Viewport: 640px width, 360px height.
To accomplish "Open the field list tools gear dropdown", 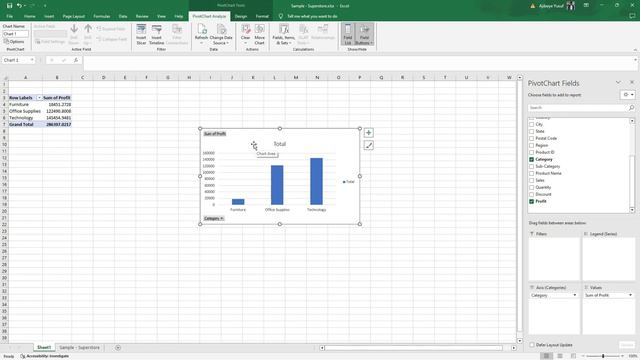I will 628,95.
